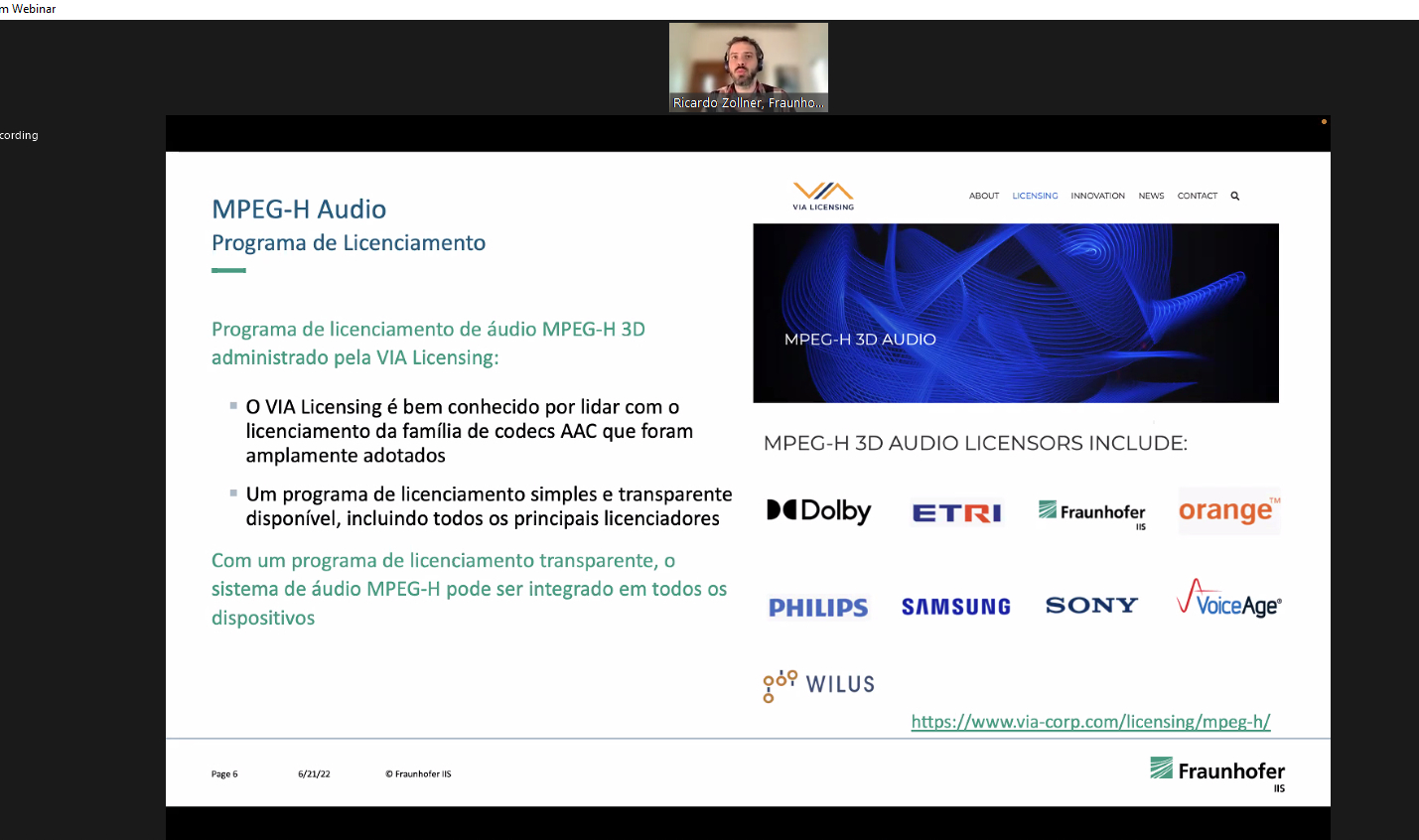Click the Fraunhofer IIS licensor logo

pos(1092,513)
